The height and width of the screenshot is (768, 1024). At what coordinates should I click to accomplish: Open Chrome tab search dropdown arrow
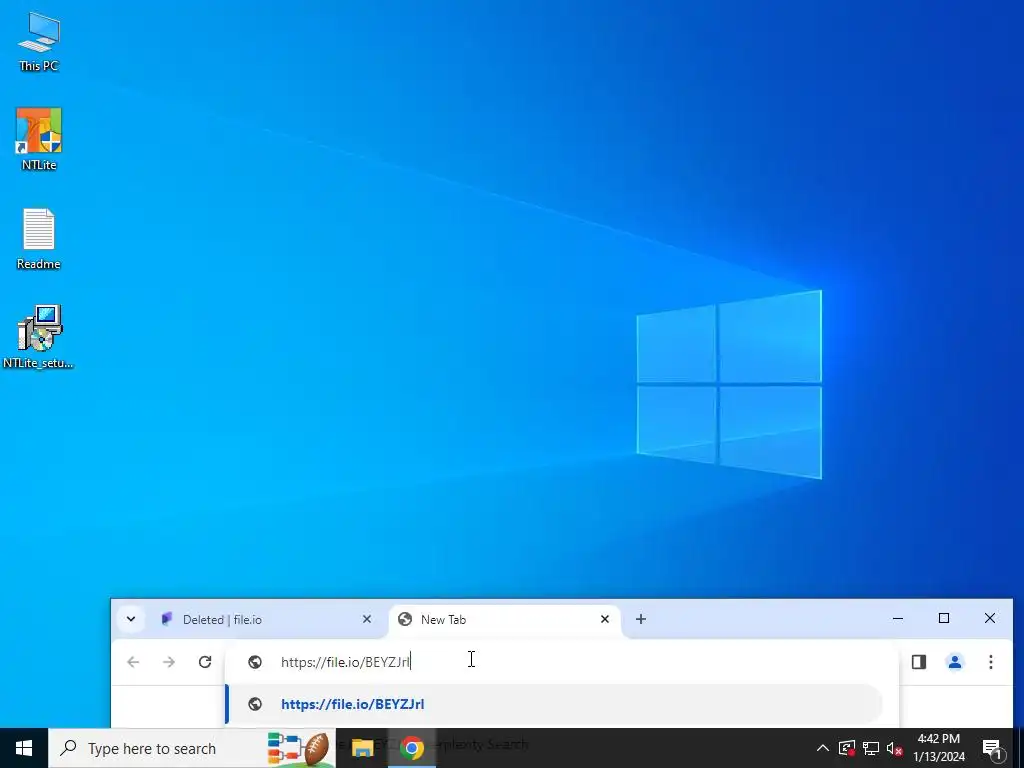click(131, 619)
